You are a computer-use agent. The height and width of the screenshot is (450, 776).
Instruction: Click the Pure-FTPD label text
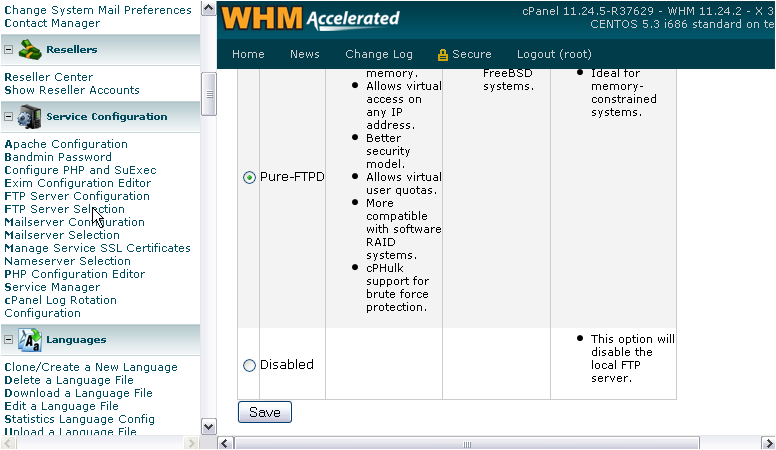click(x=292, y=177)
